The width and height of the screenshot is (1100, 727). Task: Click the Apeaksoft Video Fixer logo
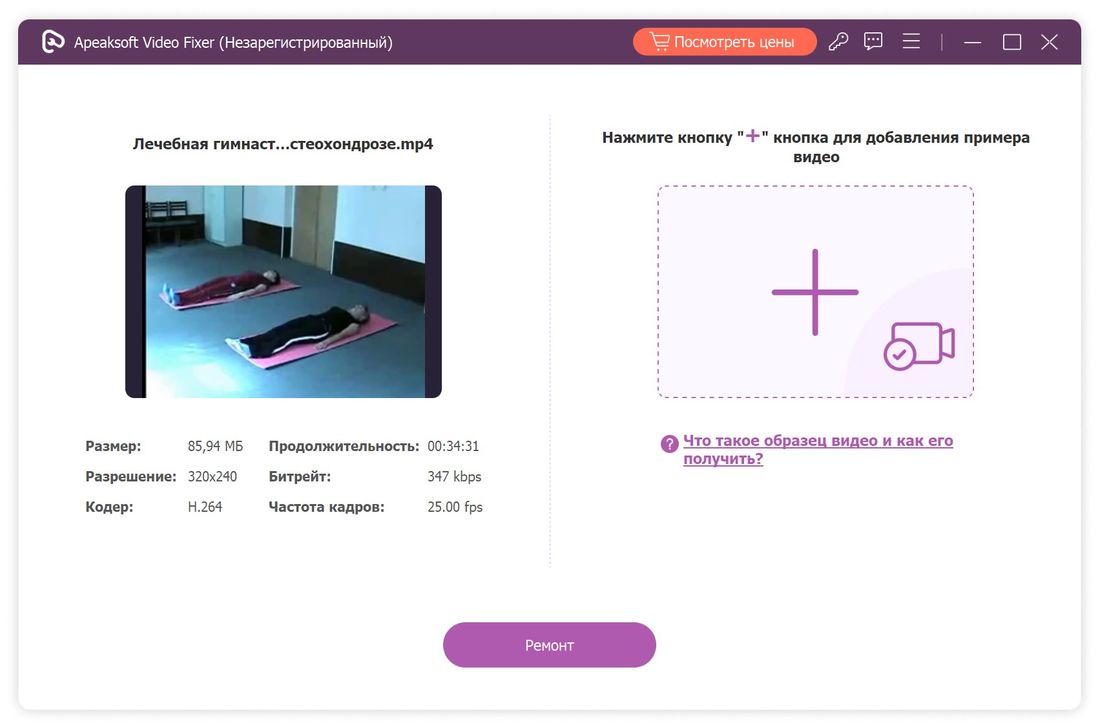point(51,41)
